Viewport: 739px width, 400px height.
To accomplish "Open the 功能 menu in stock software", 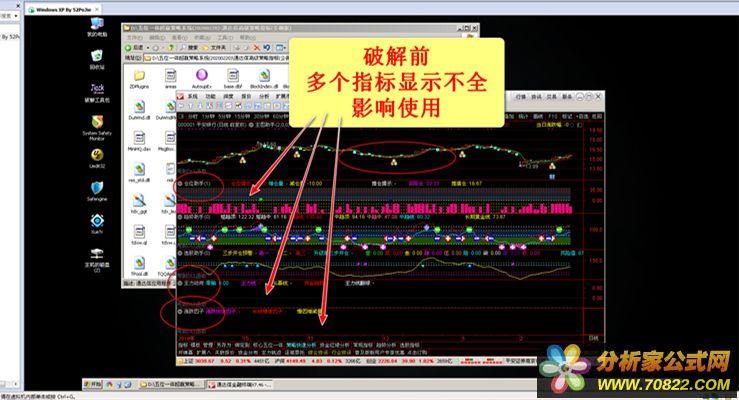I will 210,97.
